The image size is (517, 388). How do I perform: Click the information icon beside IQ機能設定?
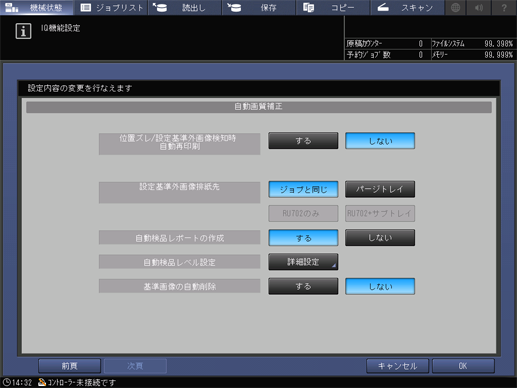pos(23,31)
